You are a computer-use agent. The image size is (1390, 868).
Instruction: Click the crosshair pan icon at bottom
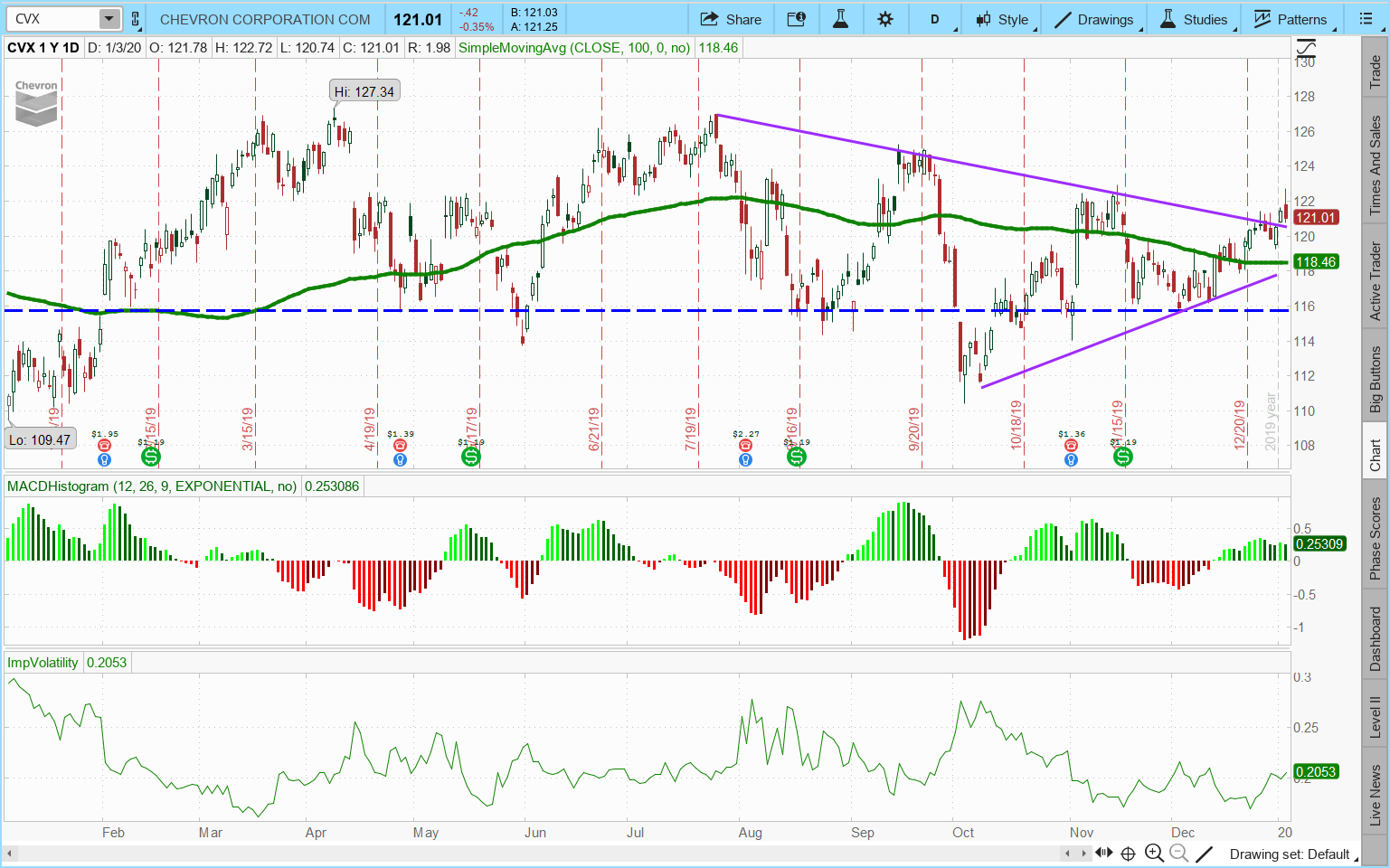coord(1128,854)
